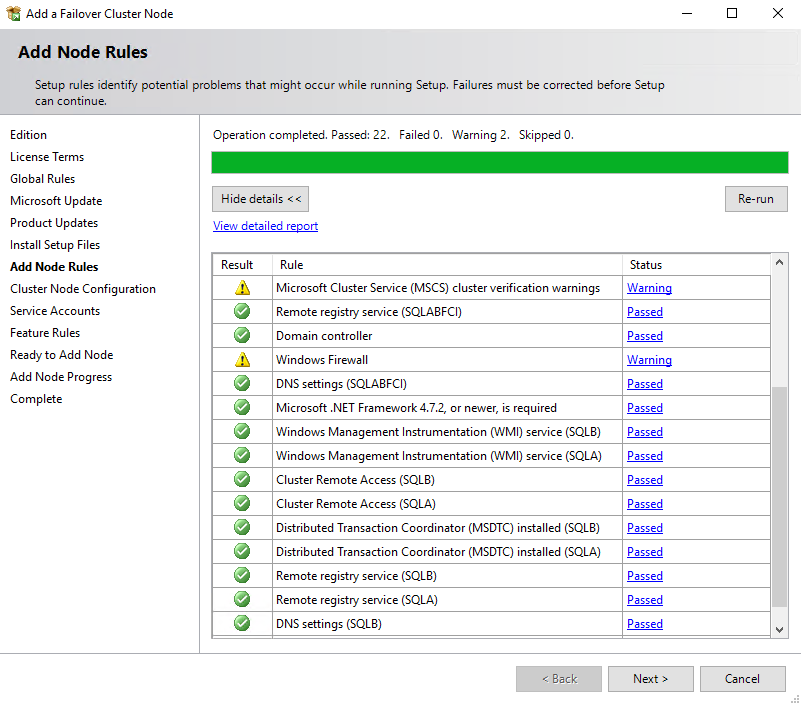Screen dimensions: 801x704
Task: Select the Add Node Progress step
Action: pos(61,377)
